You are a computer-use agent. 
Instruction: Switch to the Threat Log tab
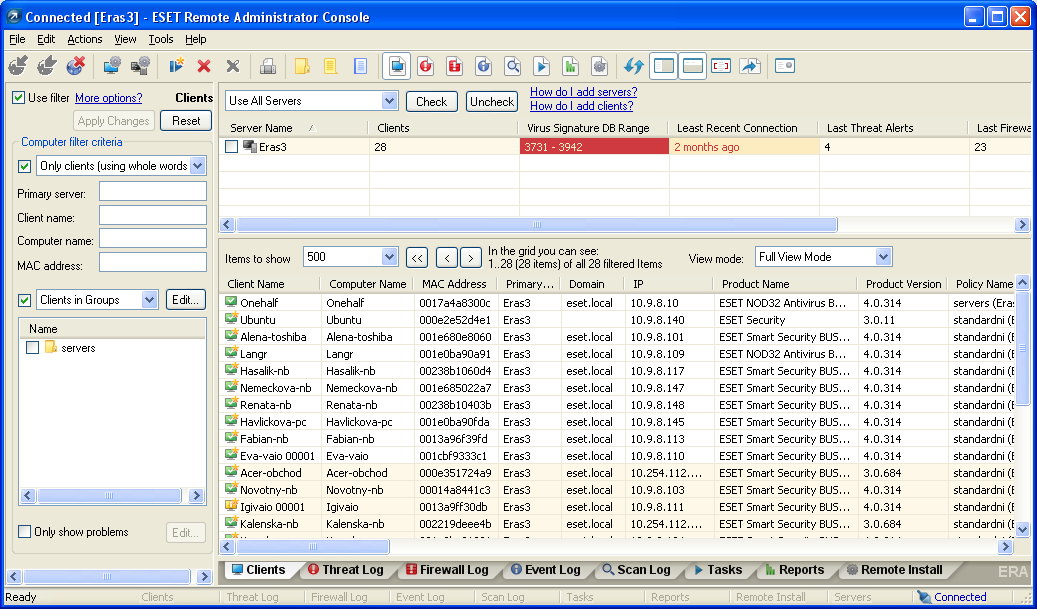coord(345,570)
